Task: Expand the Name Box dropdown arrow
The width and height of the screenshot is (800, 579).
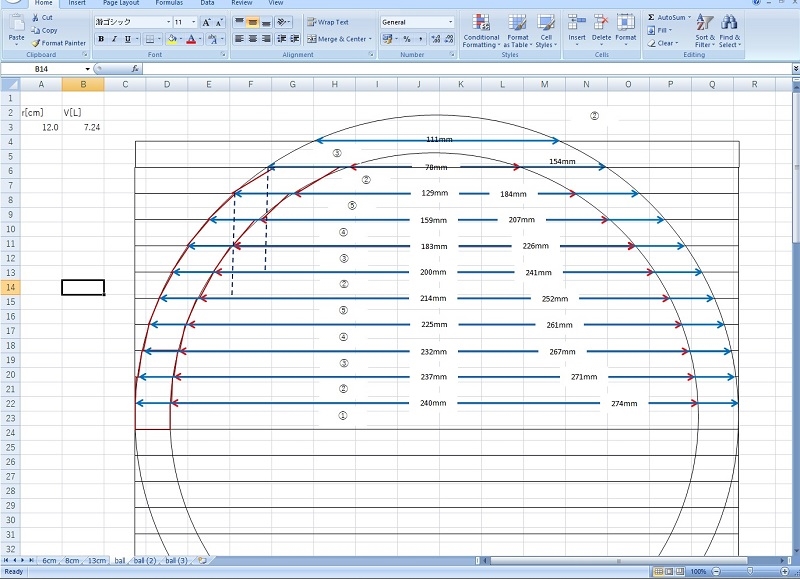Action: pyautogui.click(x=88, y=69)
